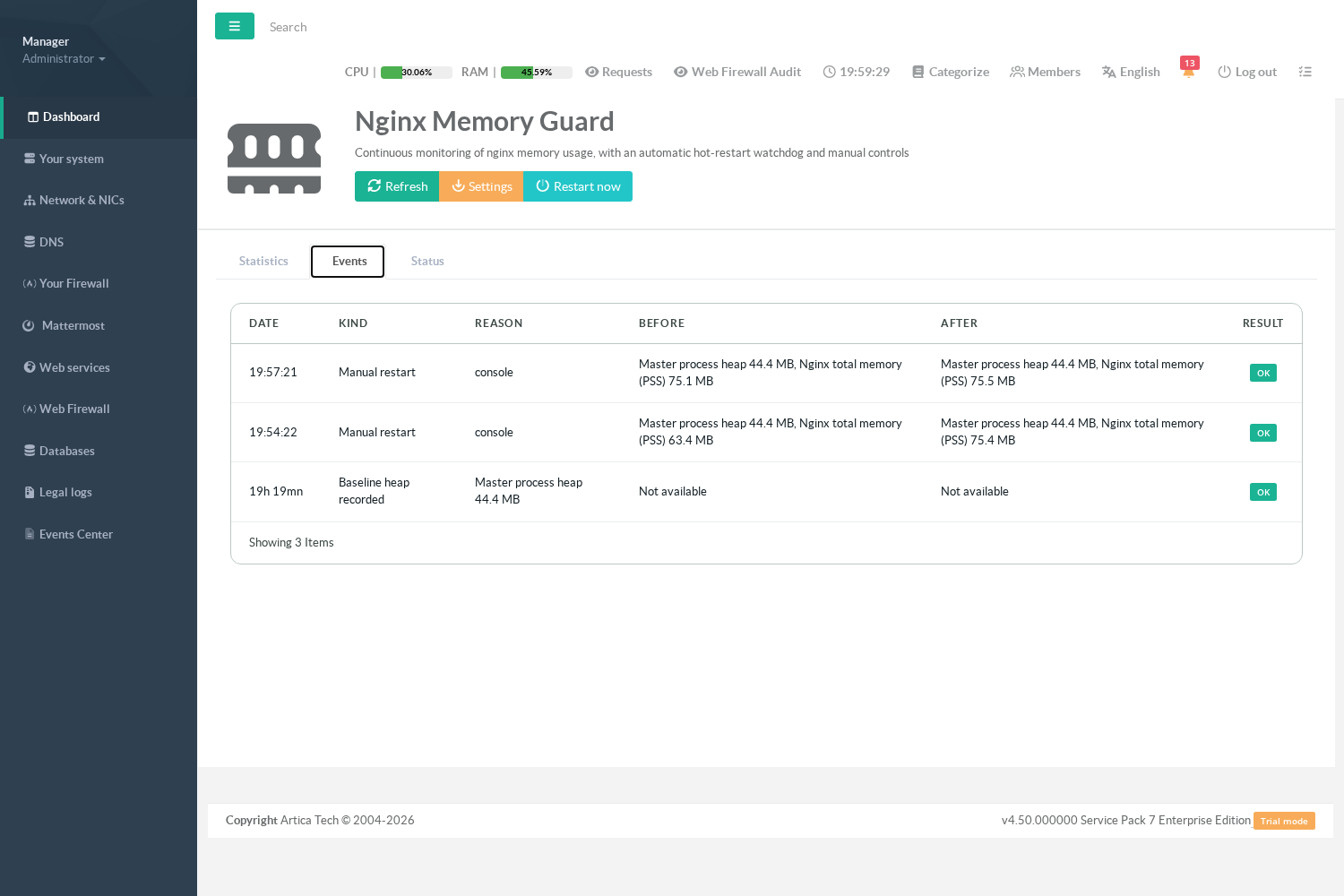This screenshot has width=1344, height=896.
Task: Open the Web Firewall Audit link
Action: [x=737, y=72]
